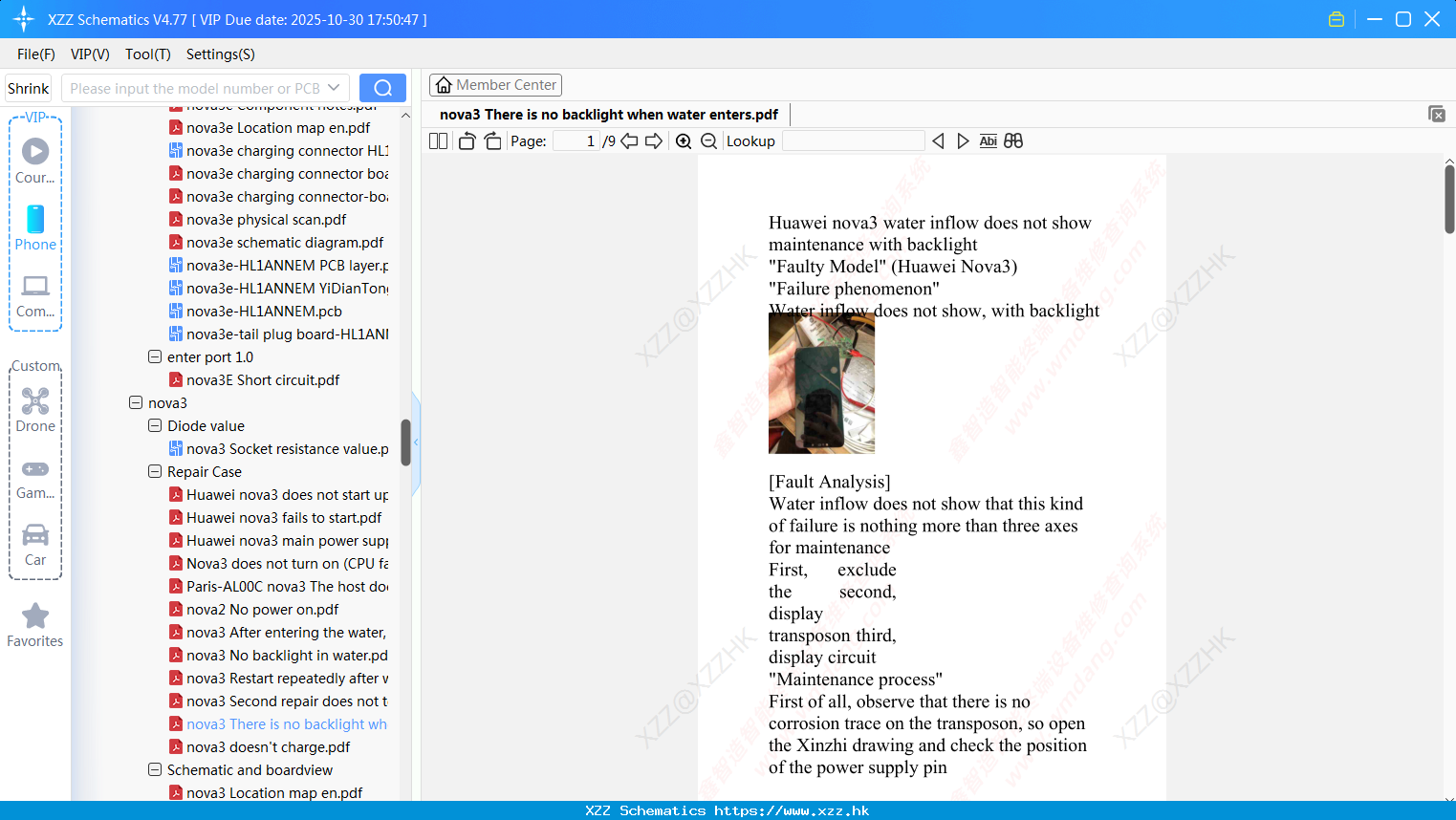Click the Lookup text field
Viewport: 1456px width, 820px height.
[x=853, y=141]
